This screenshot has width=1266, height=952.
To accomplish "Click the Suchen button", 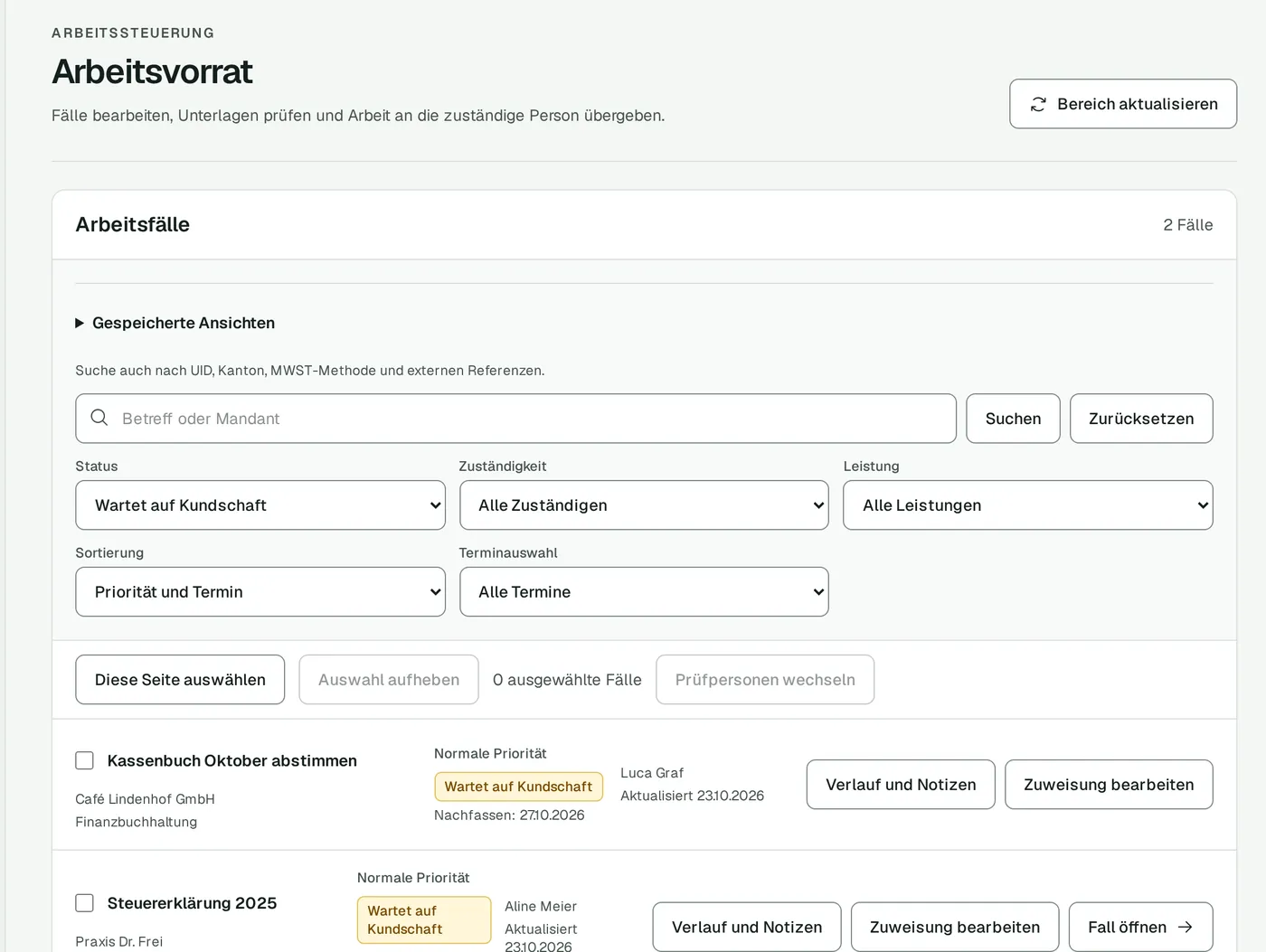I will (1013, 419).
